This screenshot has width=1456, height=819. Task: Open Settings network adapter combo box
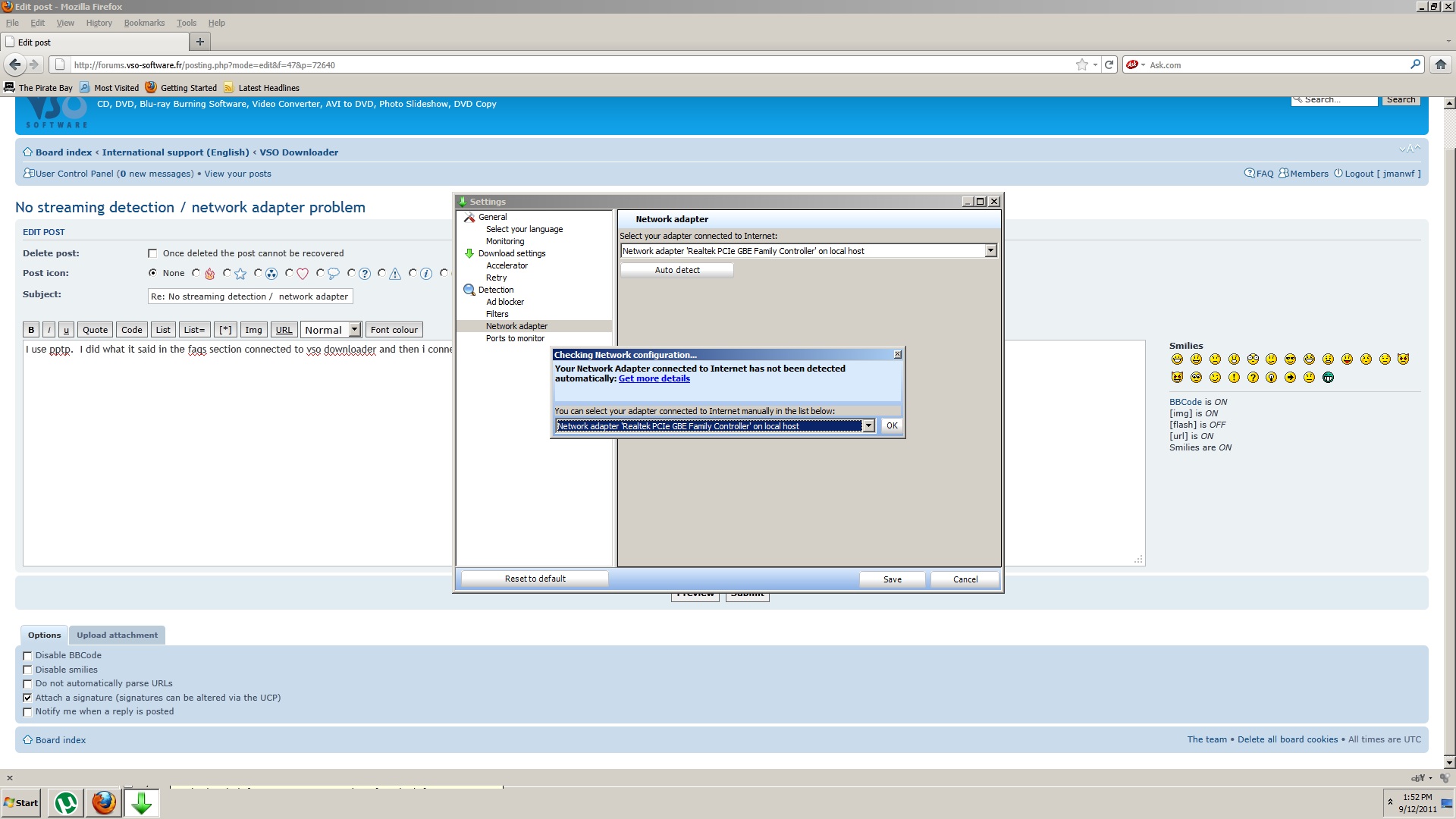pos(808,251)
